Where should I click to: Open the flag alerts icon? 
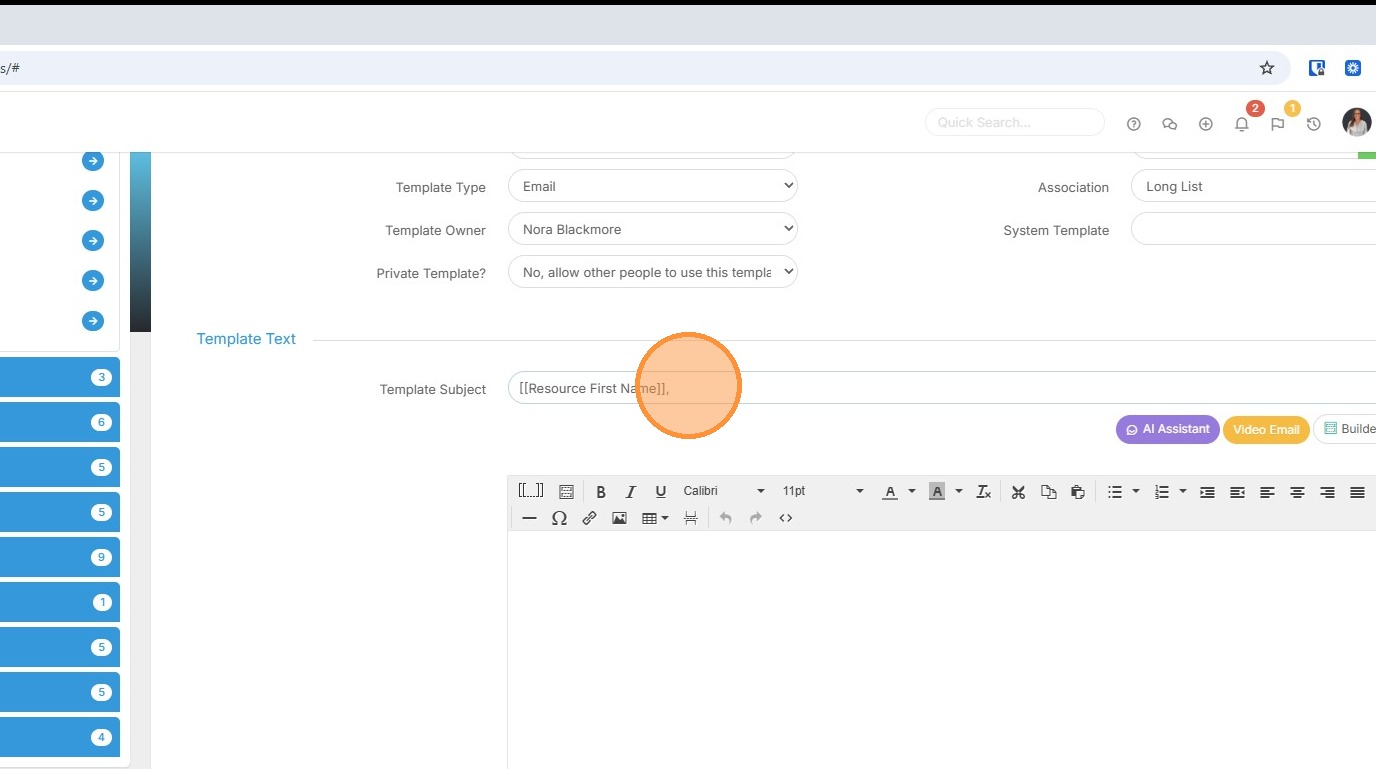(1277, 124)
